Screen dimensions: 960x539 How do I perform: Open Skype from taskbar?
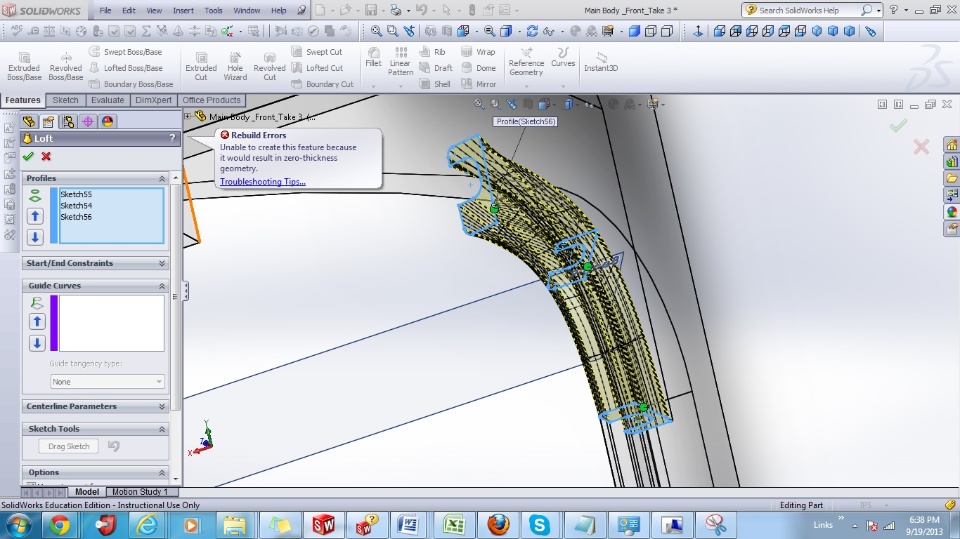pyautogui.click(x=539, y=526)
